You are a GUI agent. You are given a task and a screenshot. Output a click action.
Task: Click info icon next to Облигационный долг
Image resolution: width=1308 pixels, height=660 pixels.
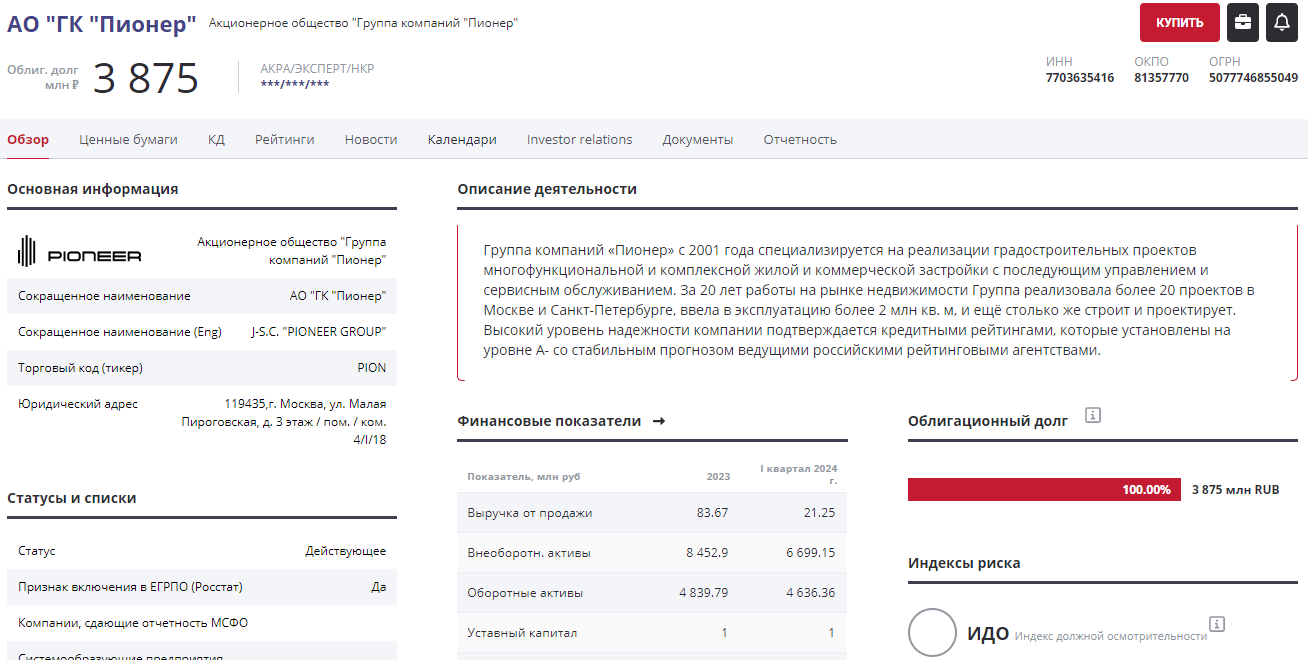[1093, 415]
